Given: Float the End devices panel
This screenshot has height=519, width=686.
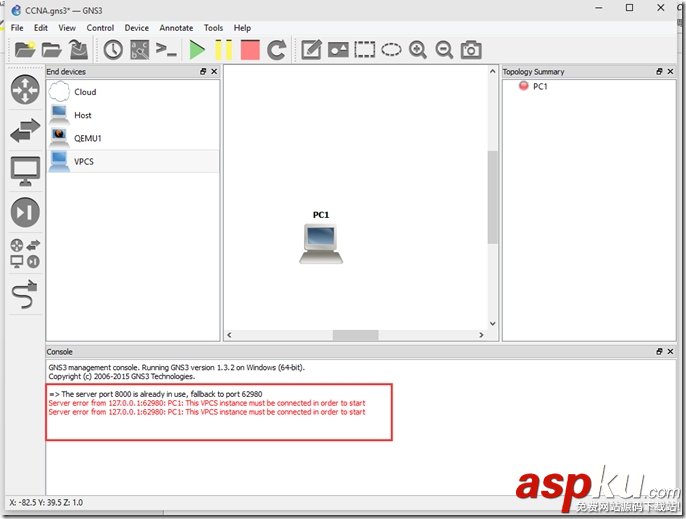Looking at the screenshot, I should coord(203,71).
